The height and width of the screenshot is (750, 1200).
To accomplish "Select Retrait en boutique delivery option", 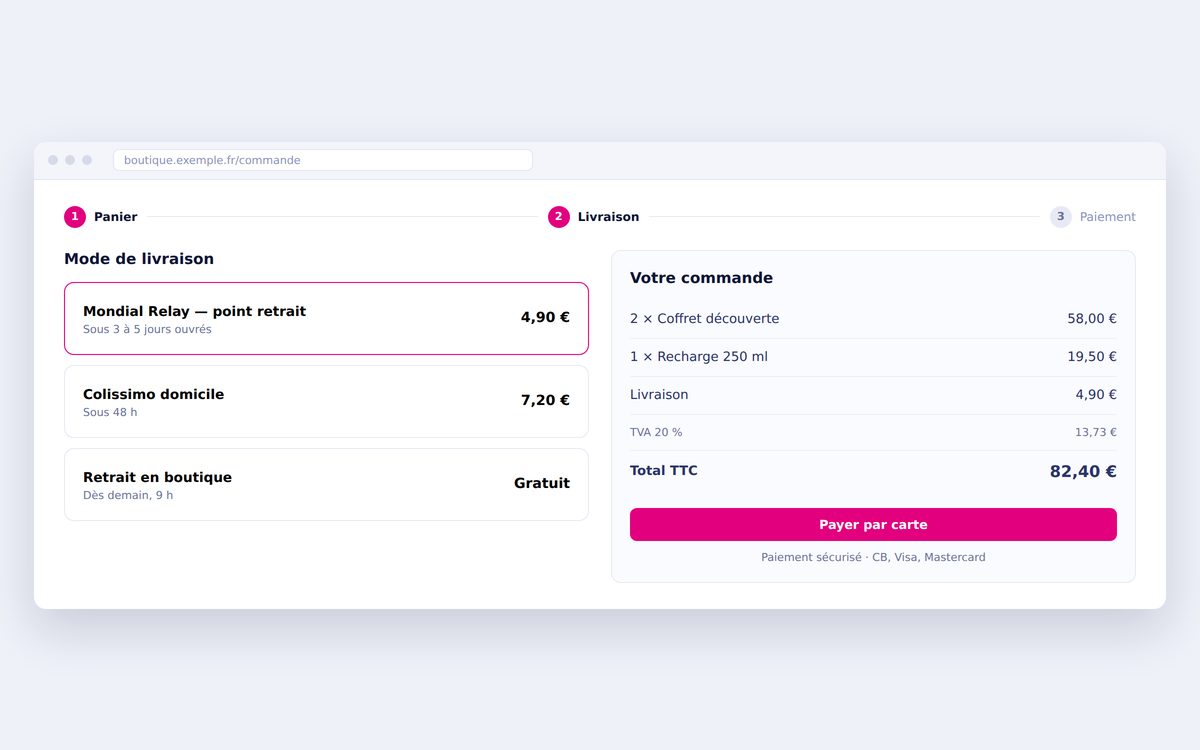I will pyautogui.click(x=326, y=484).
